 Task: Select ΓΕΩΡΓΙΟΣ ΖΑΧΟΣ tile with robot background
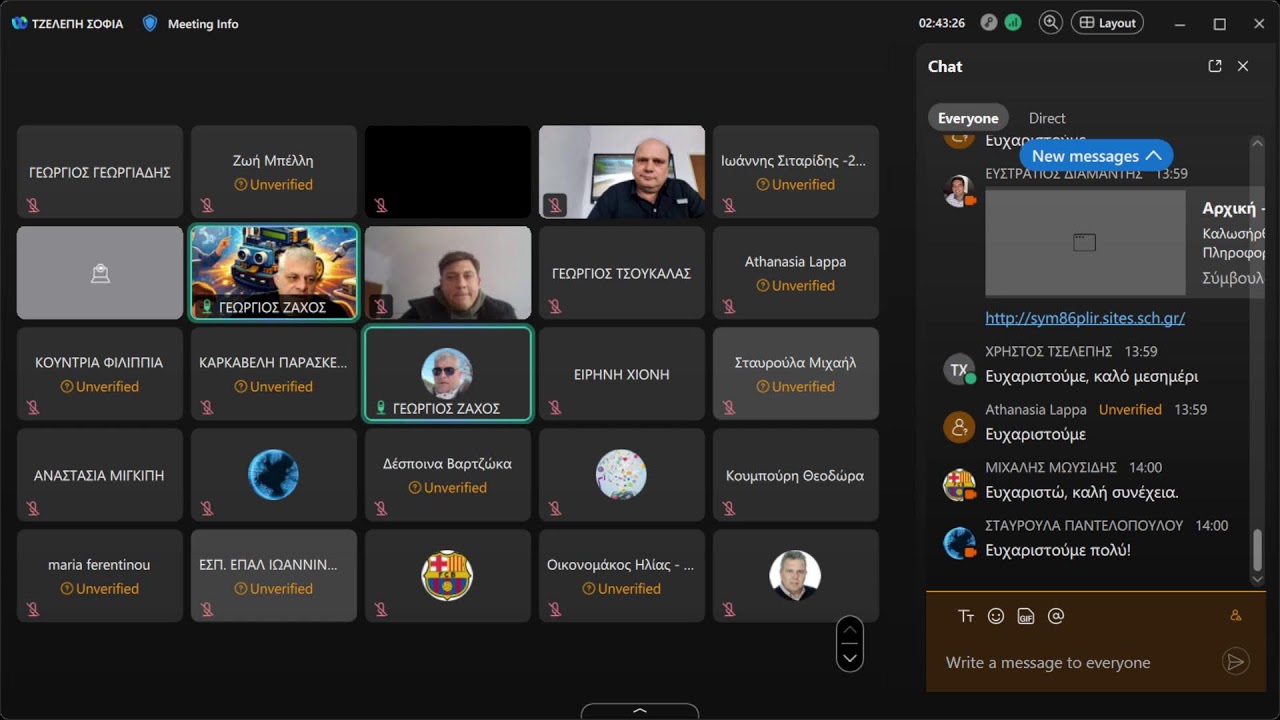tap(274, 273)
